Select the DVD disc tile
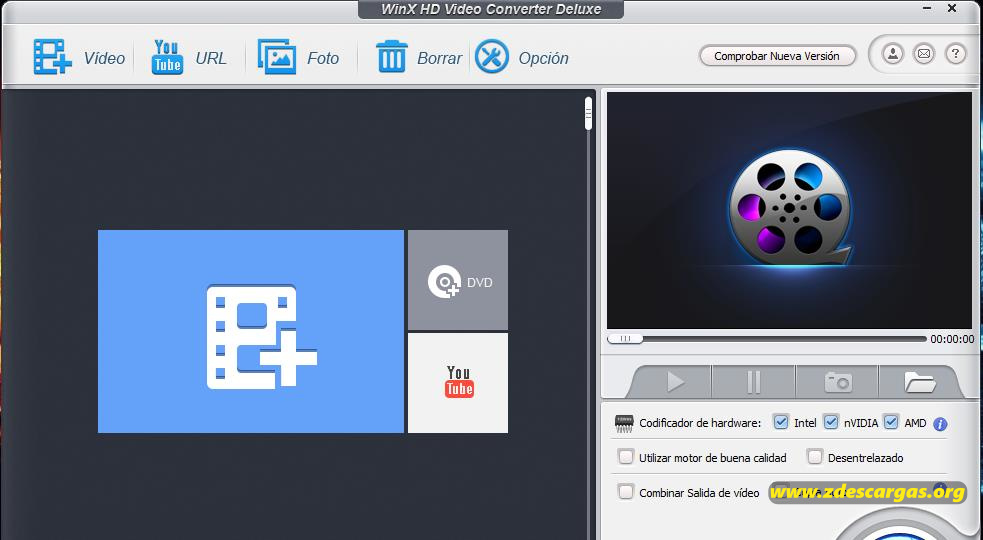This screenshot has width=983, height=540. pos(458,280)
